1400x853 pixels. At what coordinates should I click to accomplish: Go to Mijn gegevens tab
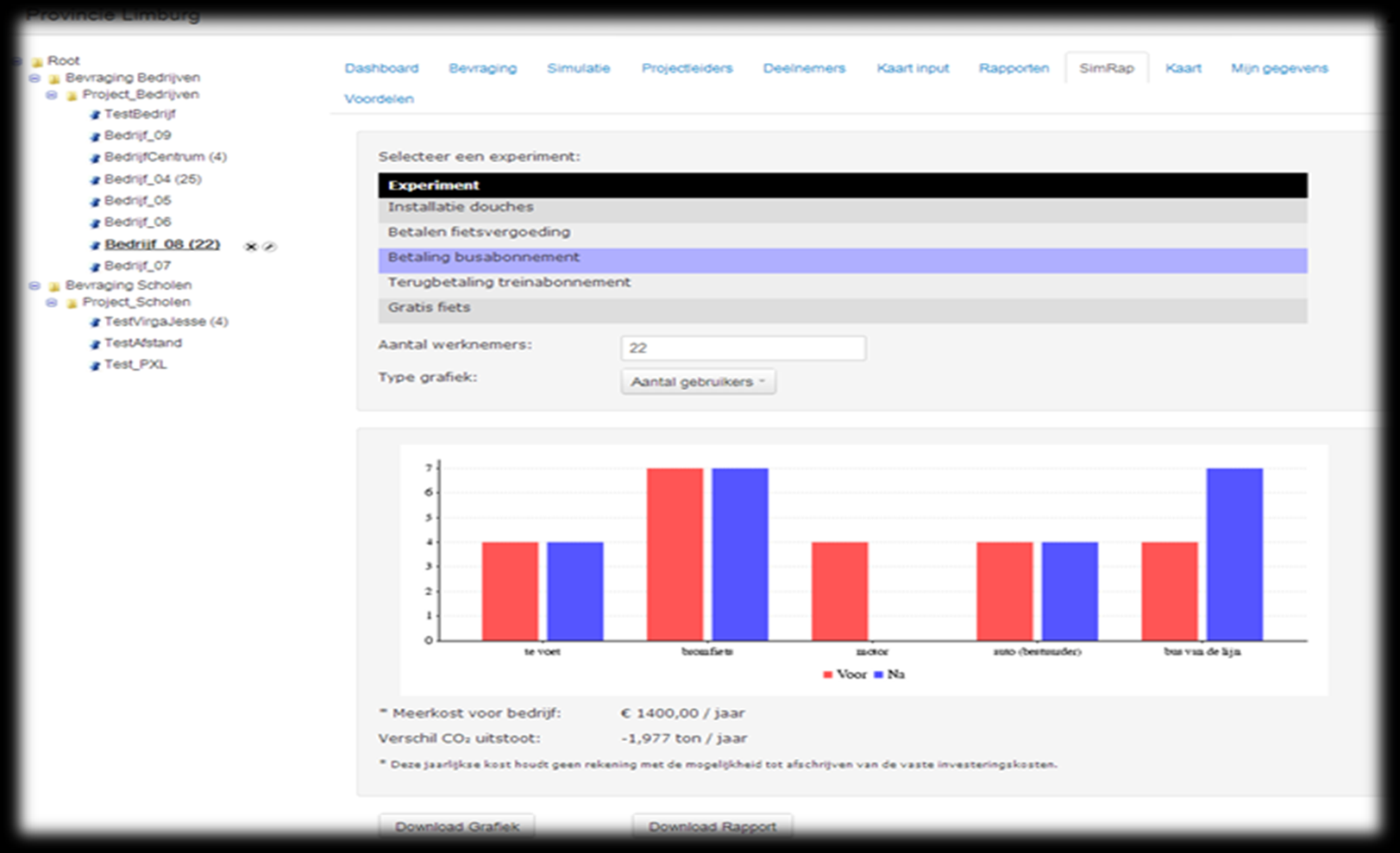[x=1279, y=68]
